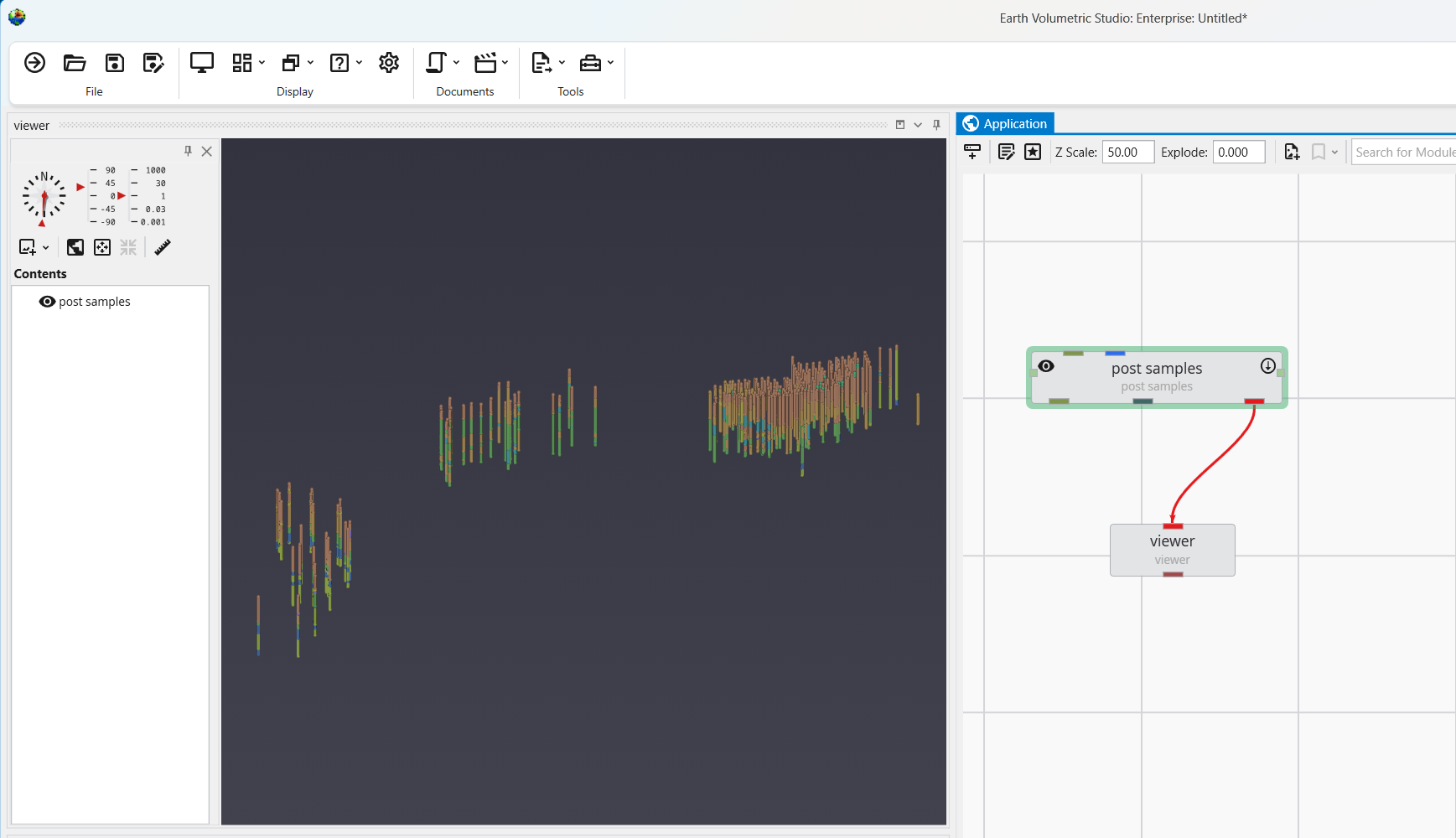Expand the Tools toolbox dropdown
This screenshot has width=1456, height=838.
(610, 63)
